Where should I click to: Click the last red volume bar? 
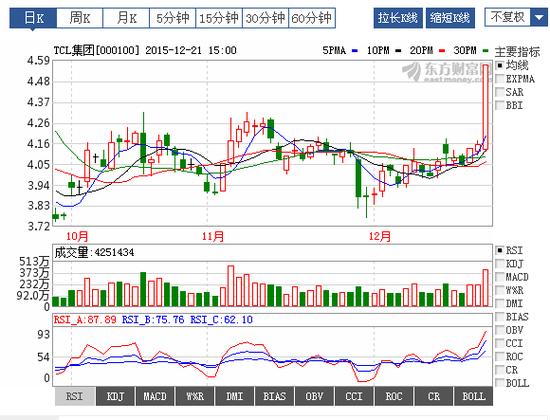tap(486, 287)
